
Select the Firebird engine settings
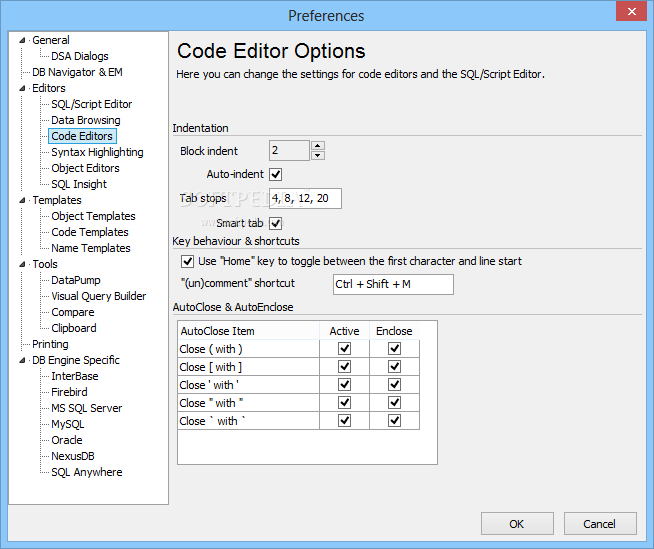pos(69,392)
